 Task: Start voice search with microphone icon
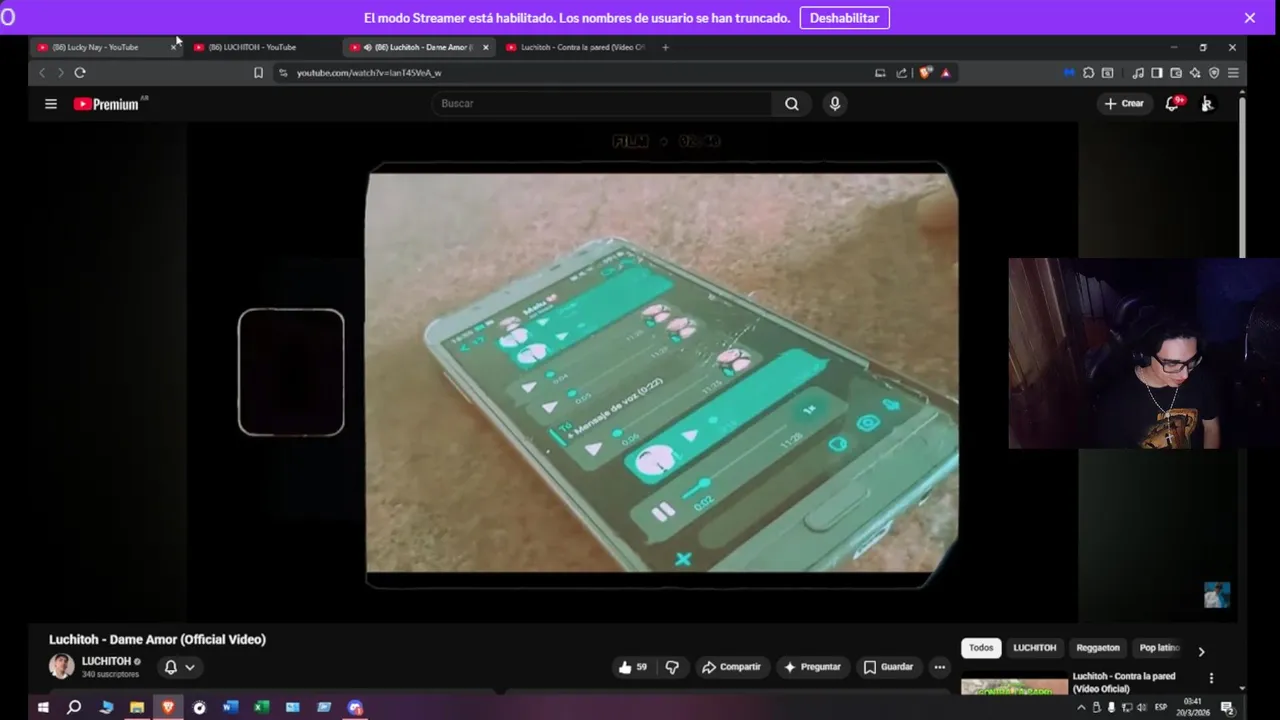(835, 104)
